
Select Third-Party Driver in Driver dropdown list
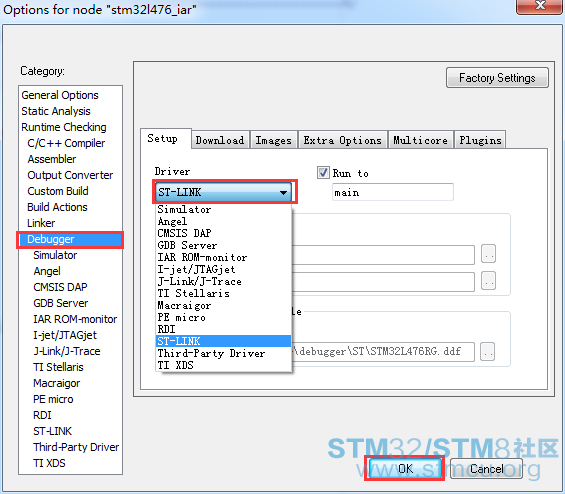(223, 353)
